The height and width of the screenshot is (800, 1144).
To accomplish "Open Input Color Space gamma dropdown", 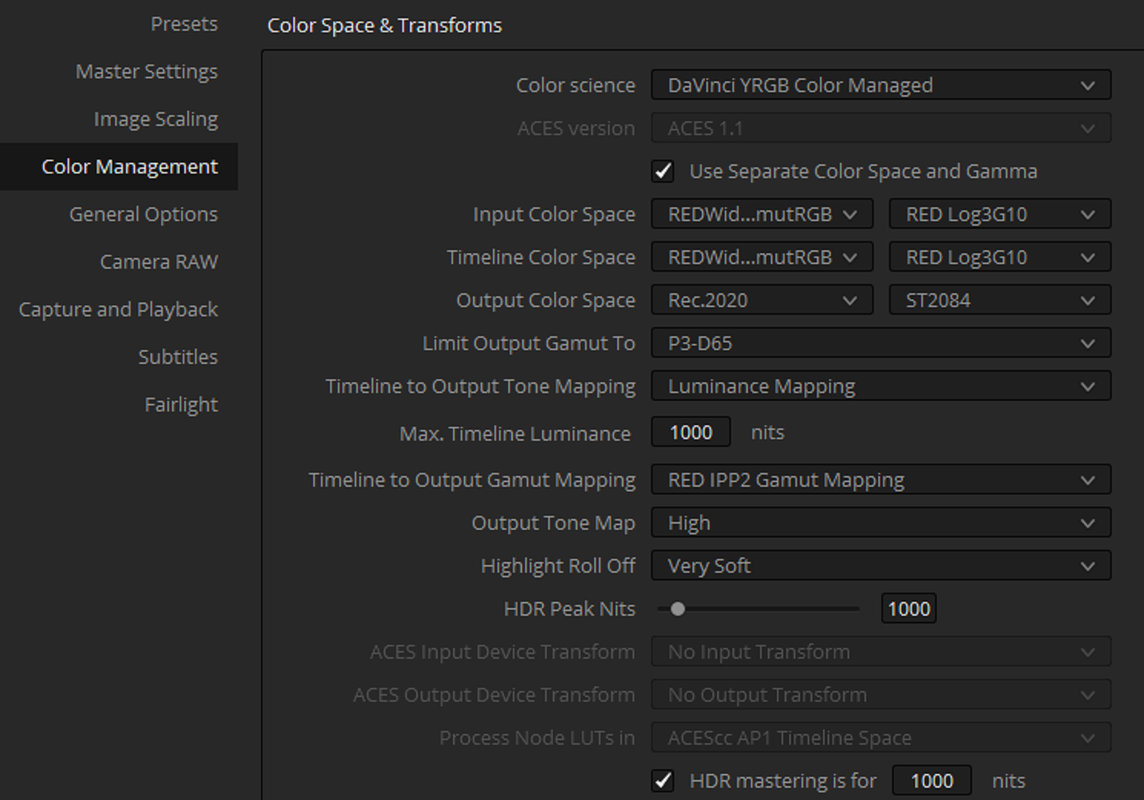I will pyautogui.click(x=1000, y=214).
